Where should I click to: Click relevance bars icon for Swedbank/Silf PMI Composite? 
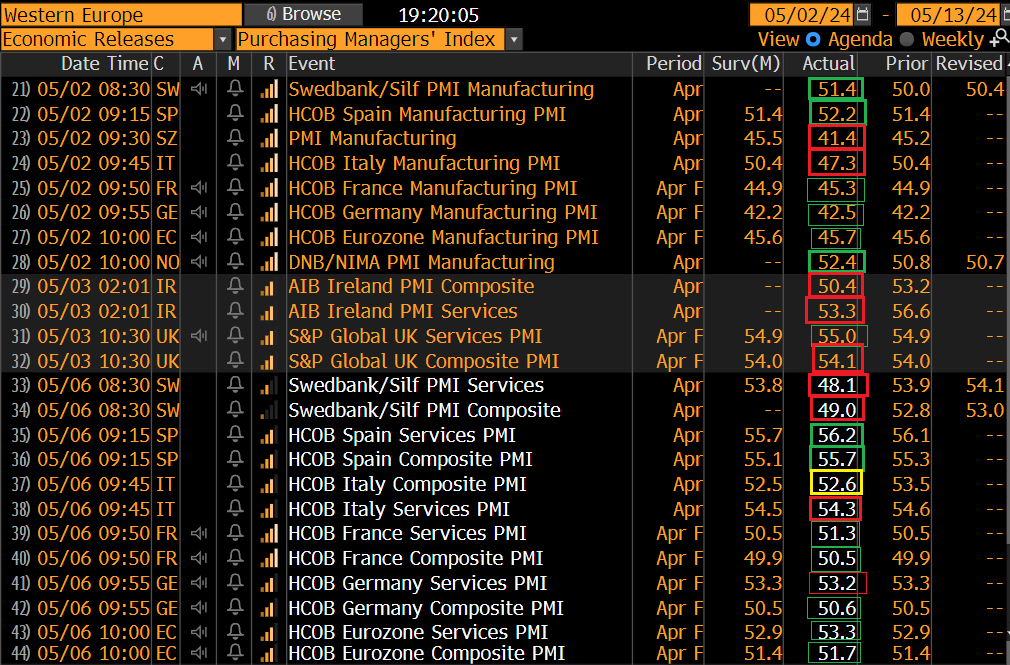point(269,410)
